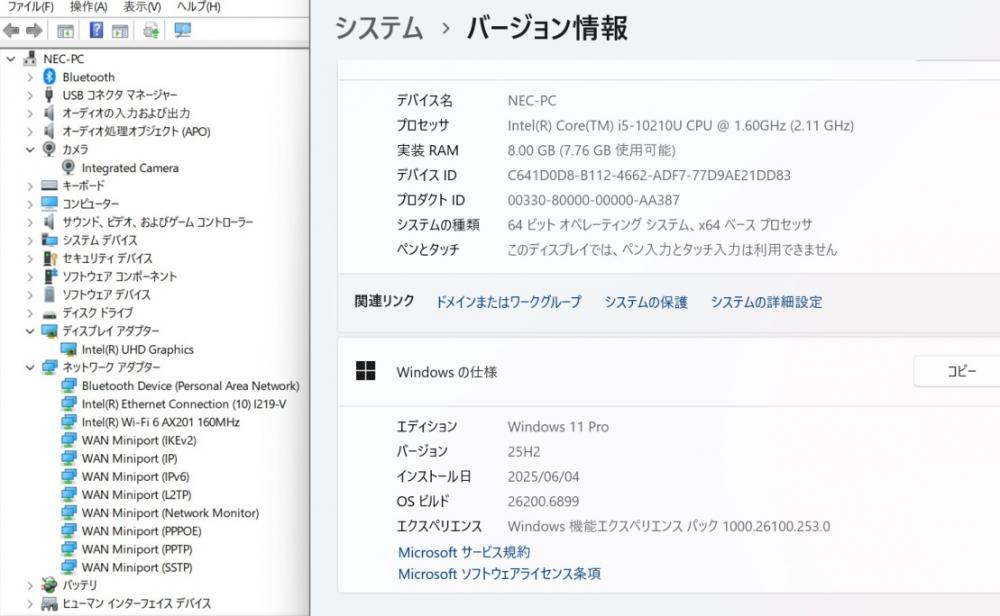
Task: Click the Back arrow in Device Manager toolbar
Action: (11, 30)
